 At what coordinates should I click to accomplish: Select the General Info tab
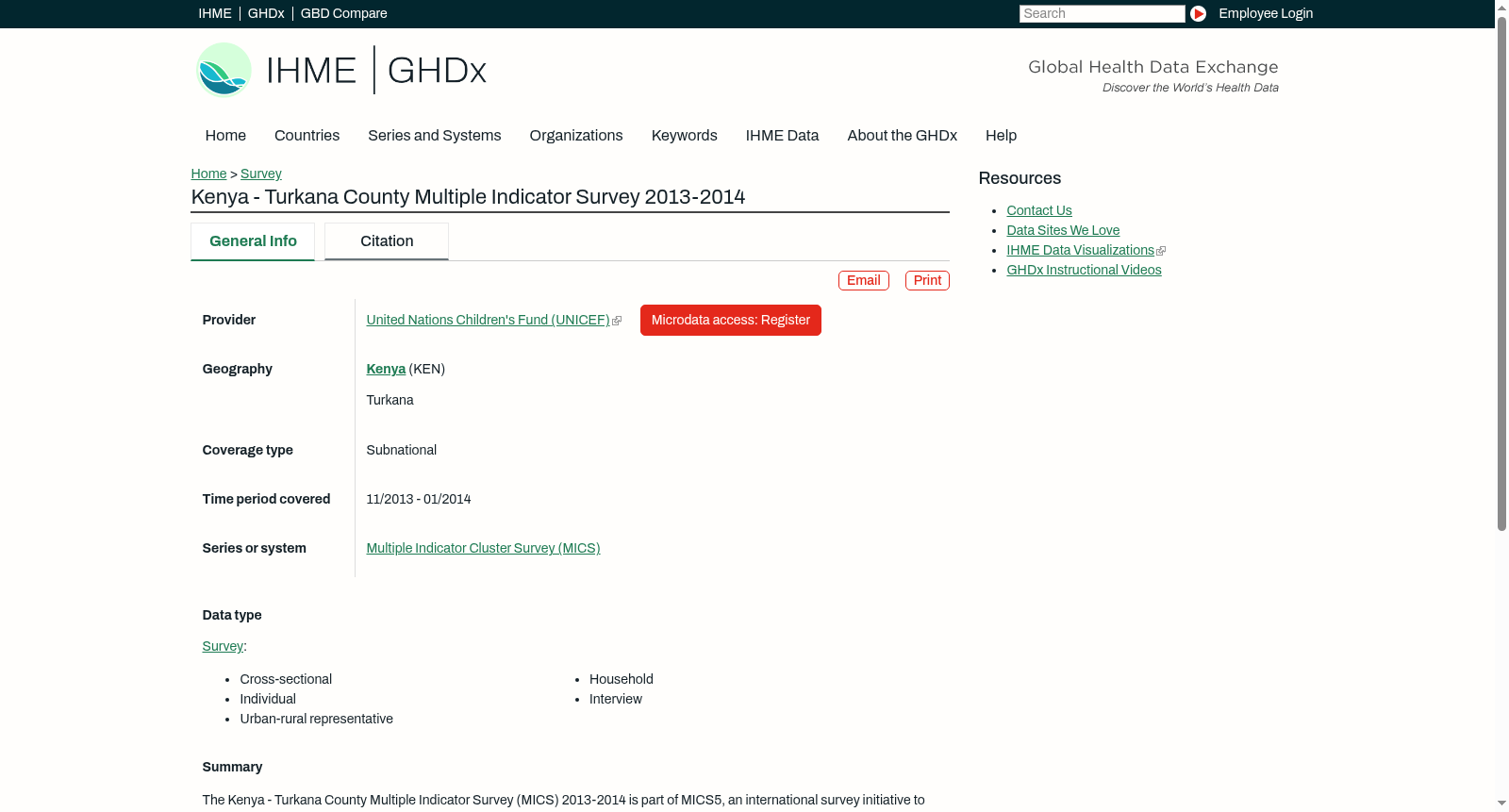(253, 241)
